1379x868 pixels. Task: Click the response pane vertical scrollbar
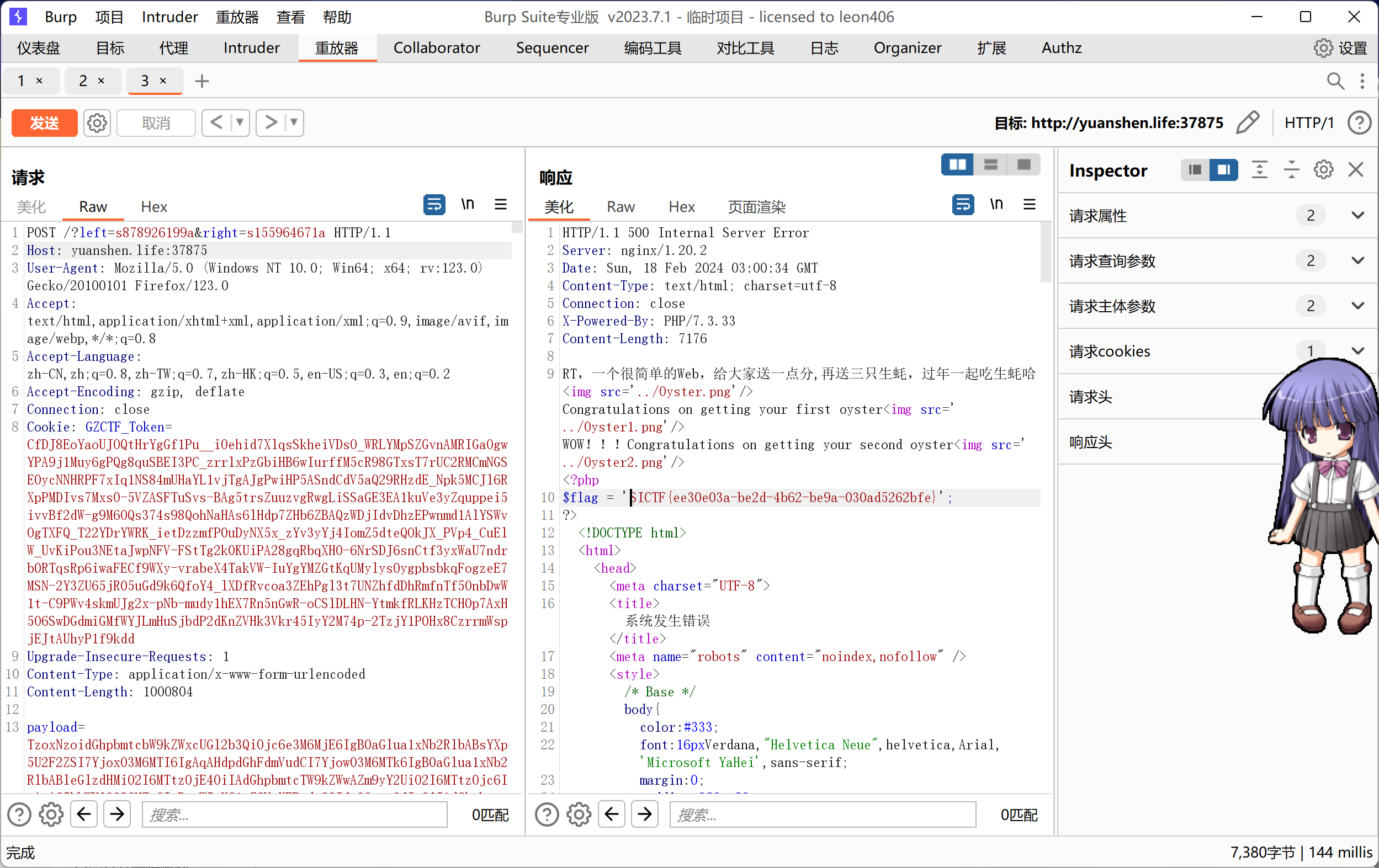click(1046, 253)
